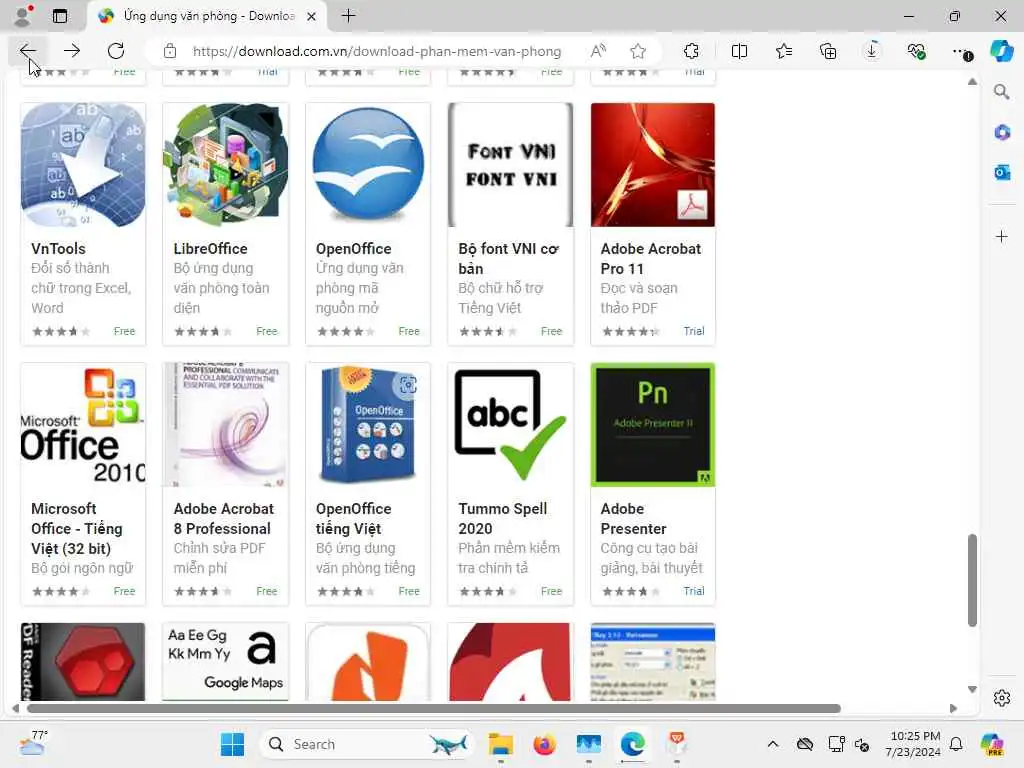
Task: Open the Extensions puzzle icon
Action: click(x=691, y=51)
